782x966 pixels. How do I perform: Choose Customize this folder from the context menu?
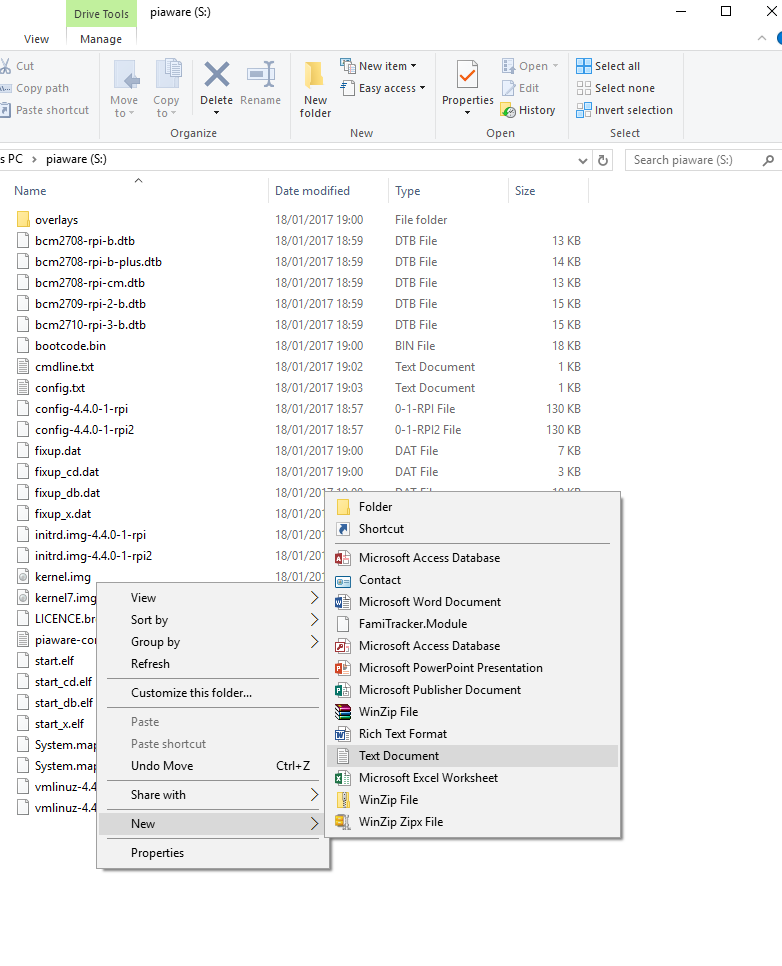tap(191, 693)
